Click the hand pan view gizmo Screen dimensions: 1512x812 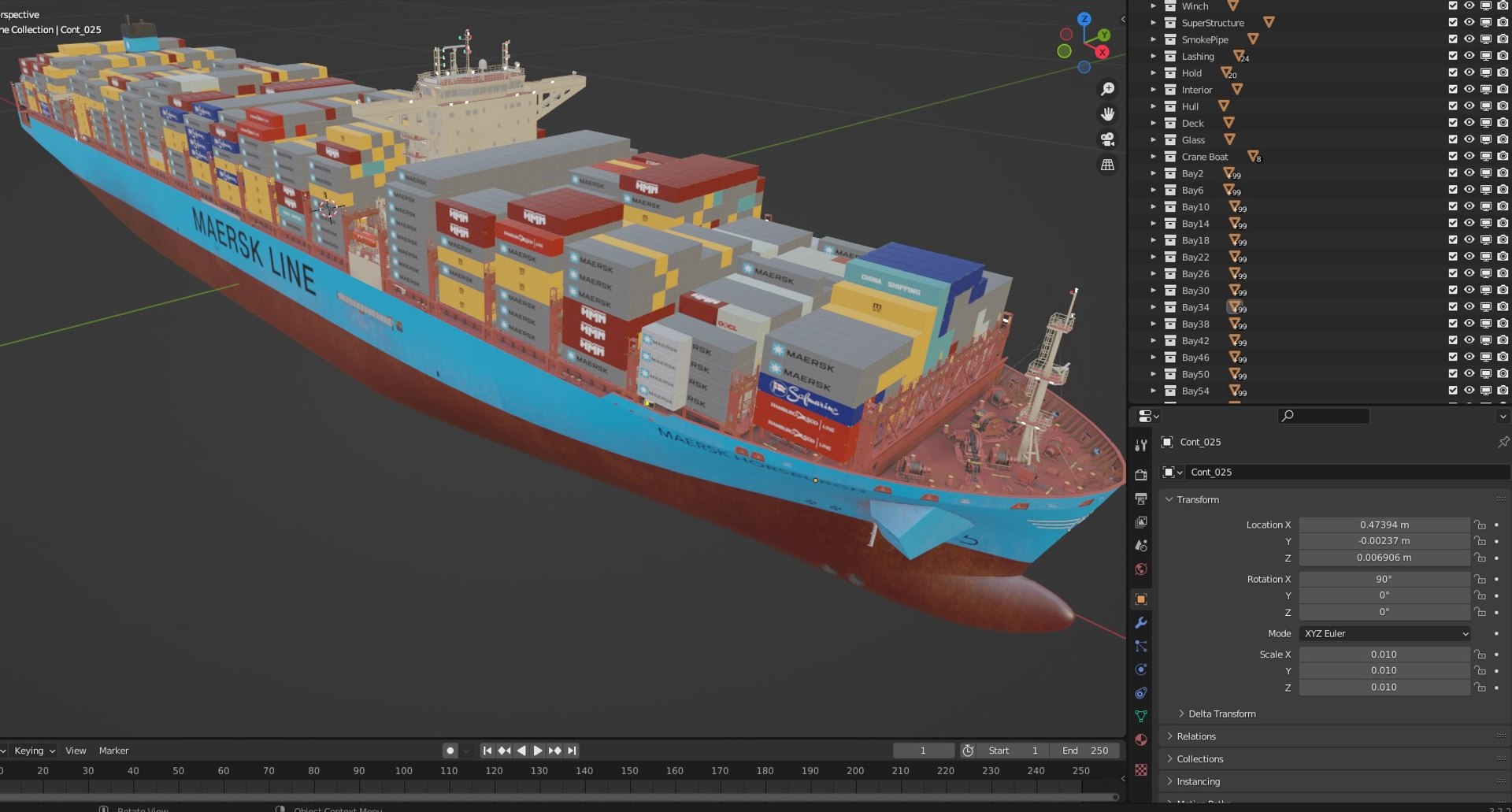coord(1108,114)
